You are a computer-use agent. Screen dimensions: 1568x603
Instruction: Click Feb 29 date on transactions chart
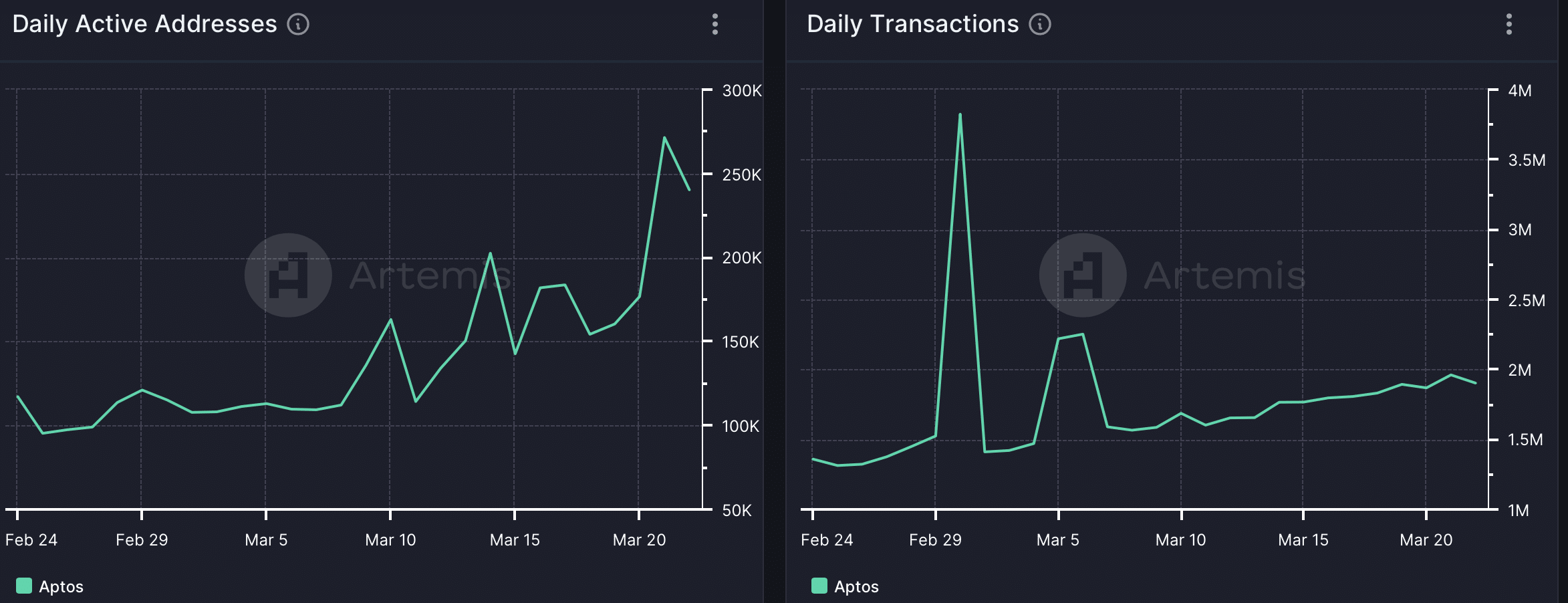(x=935, y=540)
